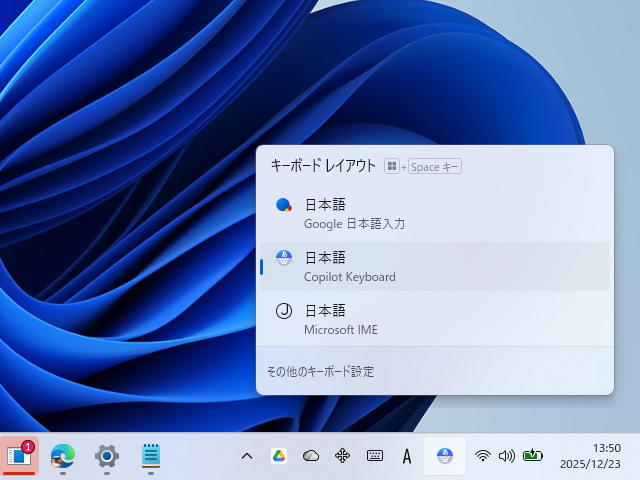Click the four-arrow move tray icon
The image size is (640, 480).
(x=342, y=456)
